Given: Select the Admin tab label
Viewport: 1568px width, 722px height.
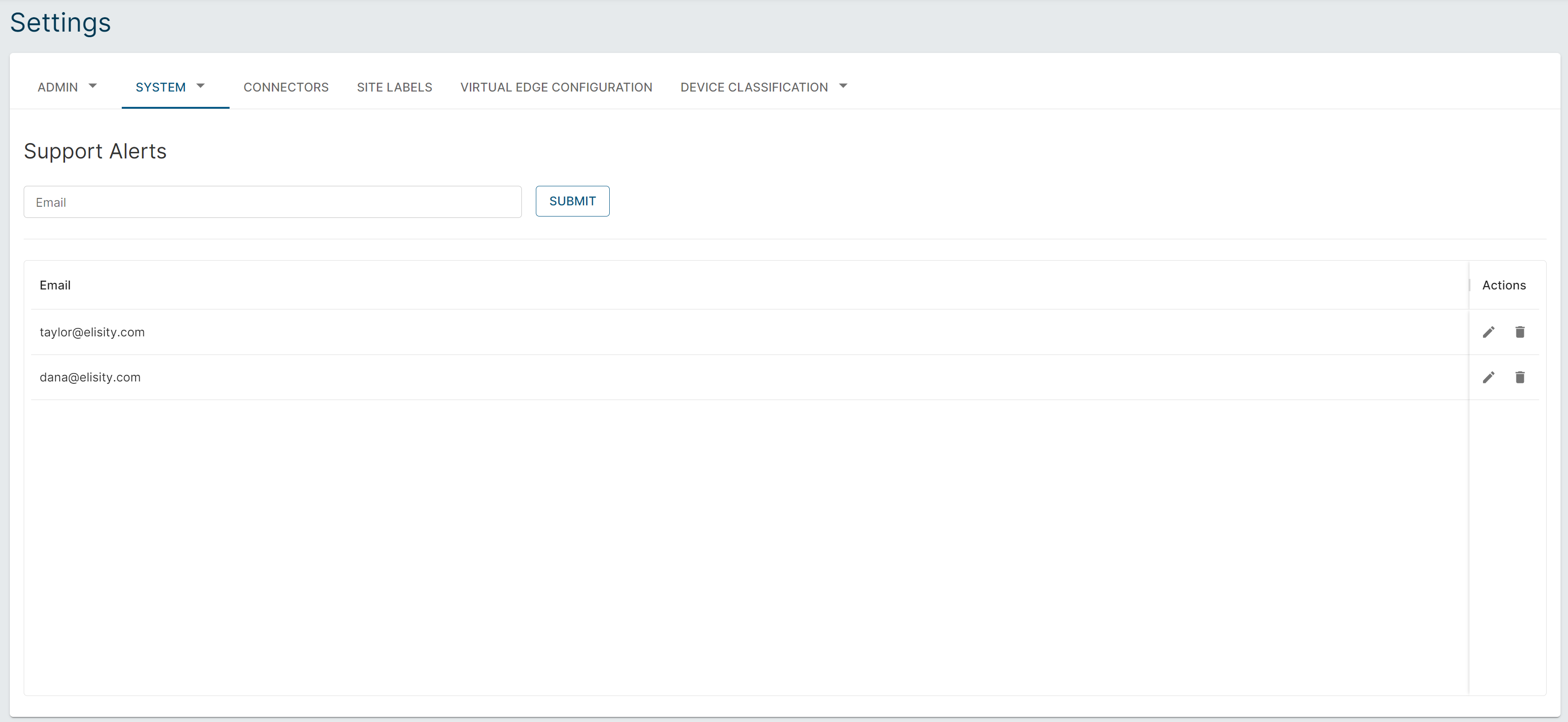Looking at the screenshot, I should [58, 87].
